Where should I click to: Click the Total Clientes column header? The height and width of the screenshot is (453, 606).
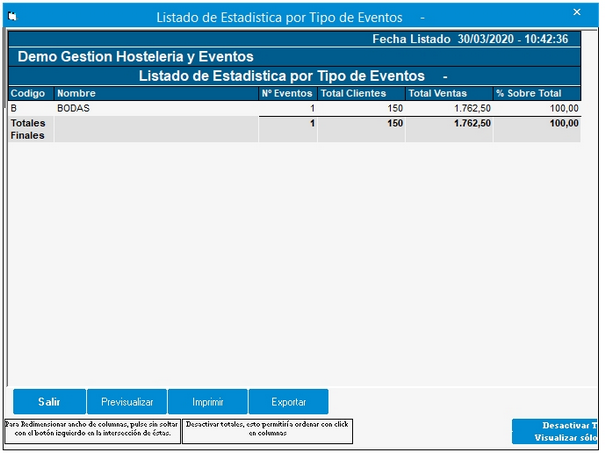coord(361,94)
